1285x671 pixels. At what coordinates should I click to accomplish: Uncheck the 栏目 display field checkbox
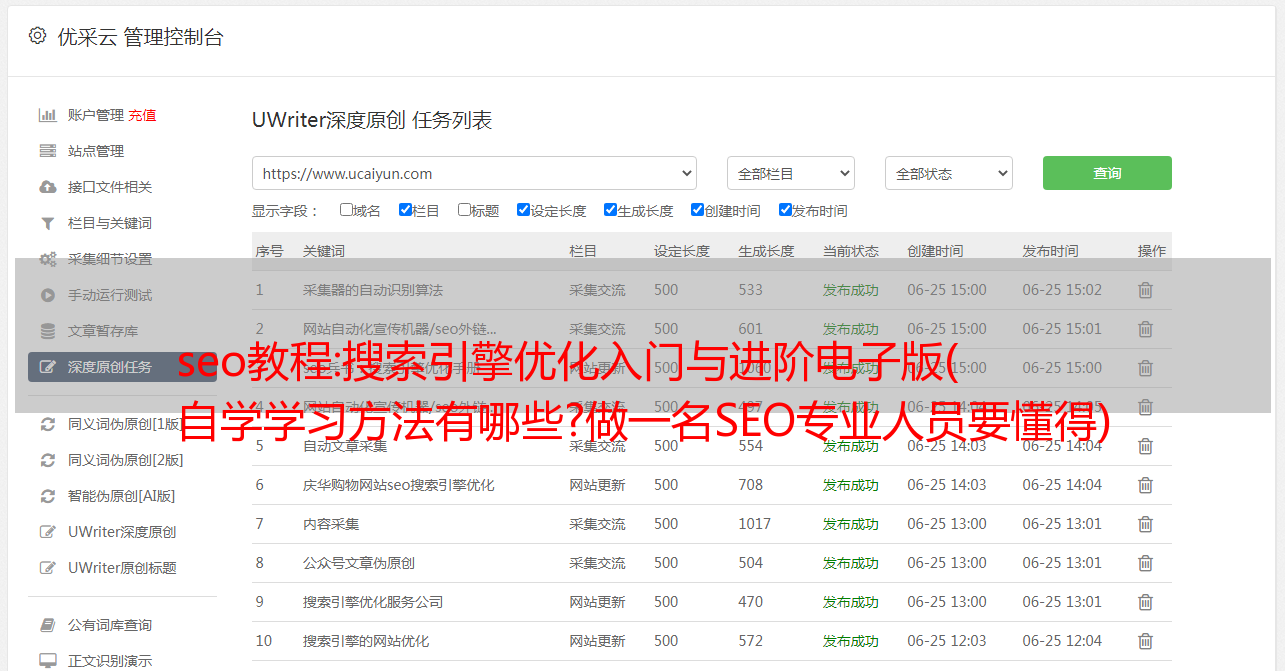[x=405, y=210]
